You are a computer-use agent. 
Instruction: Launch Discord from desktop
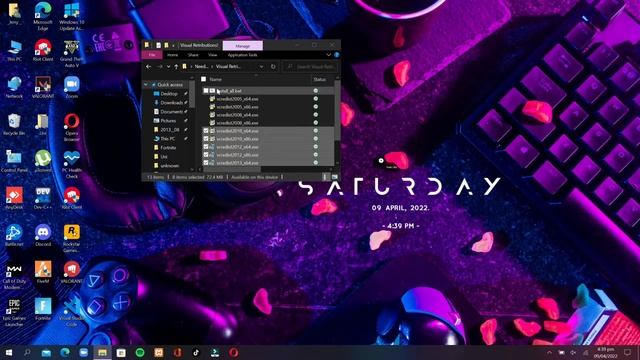coord(43,236)
